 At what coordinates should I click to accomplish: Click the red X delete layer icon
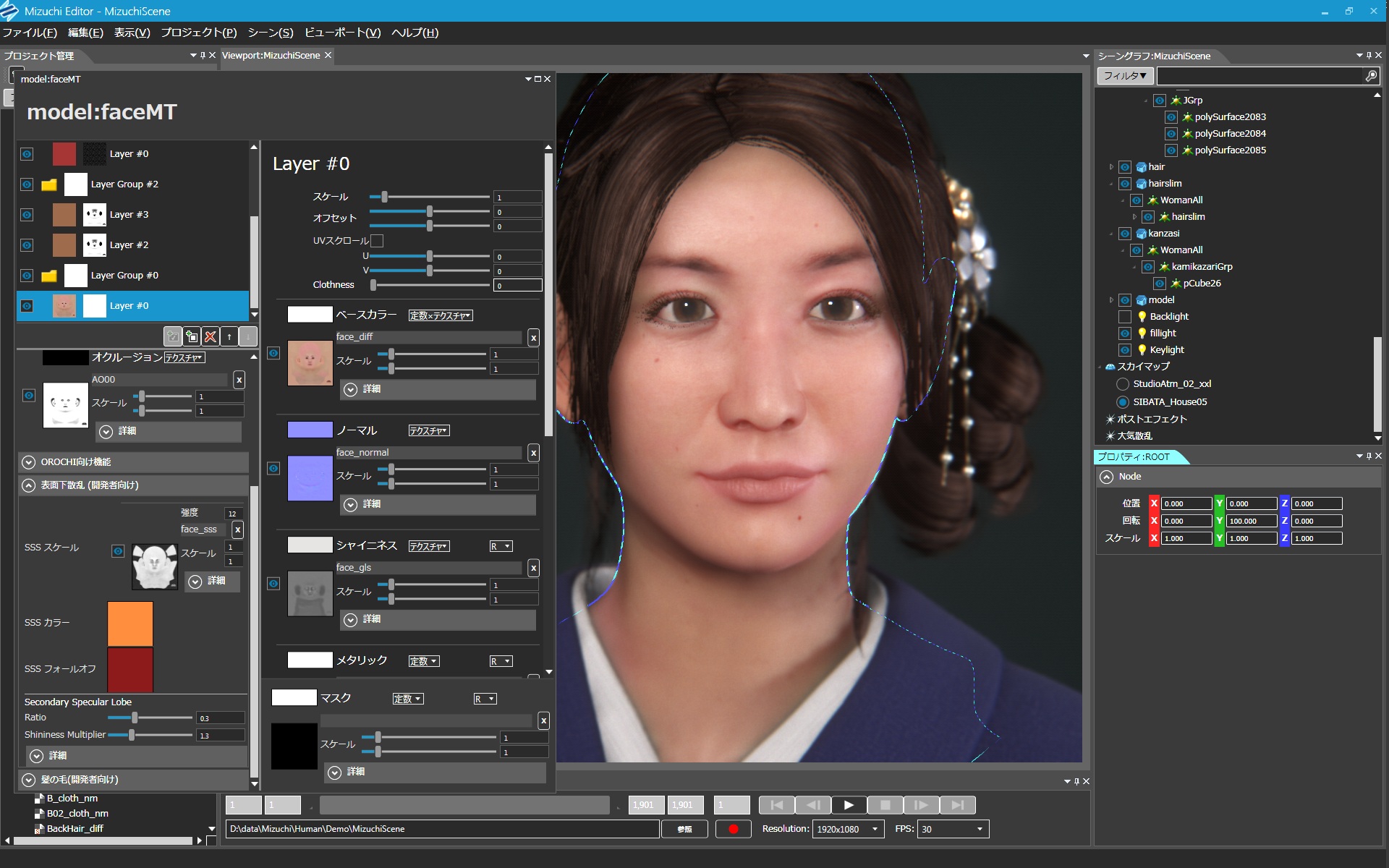pos(211,336)
